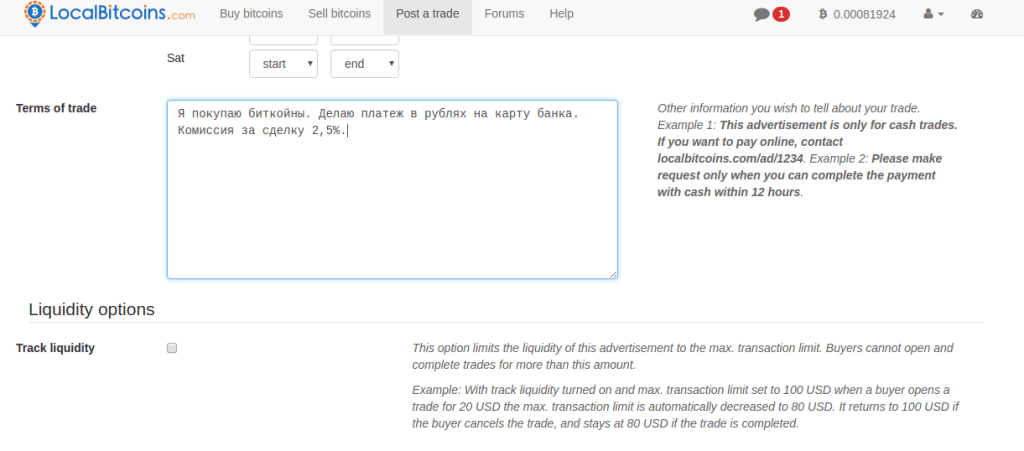The height and width of the screenshot is (451, 1024).
Task: Select the Post a trade tab
Action: click(427, 14)
